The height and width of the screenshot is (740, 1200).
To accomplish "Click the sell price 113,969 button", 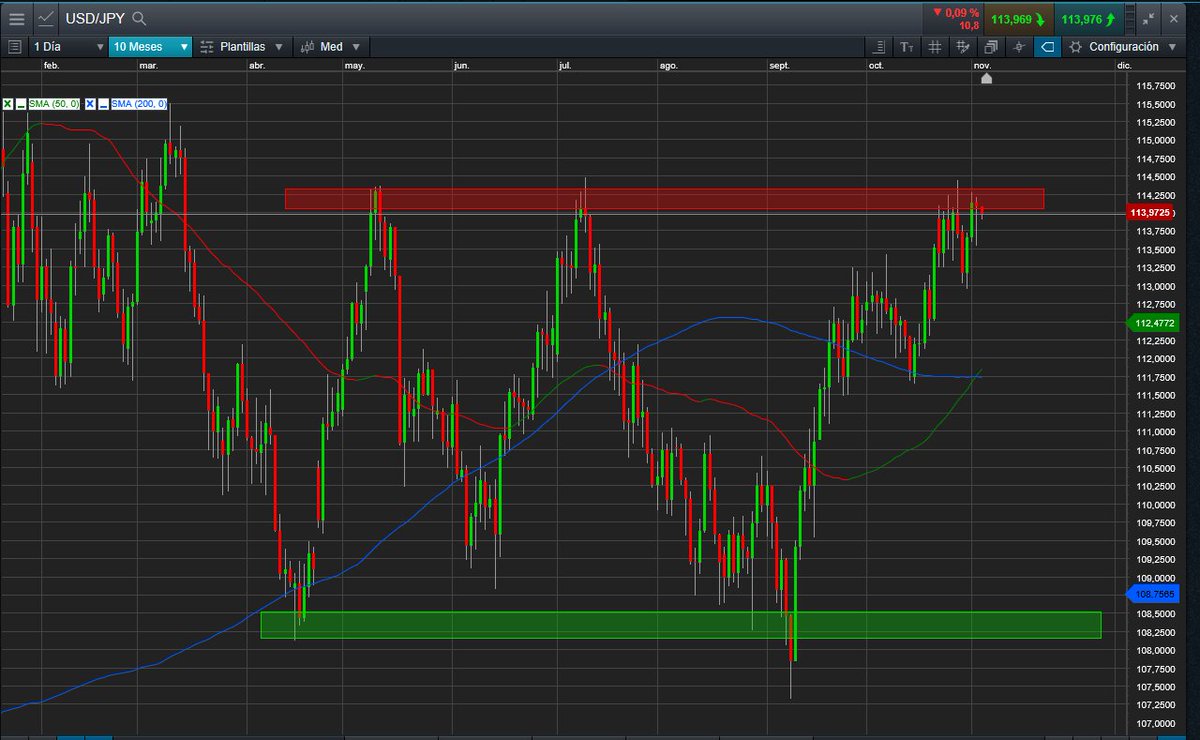I will click(x=1018, y=18).
